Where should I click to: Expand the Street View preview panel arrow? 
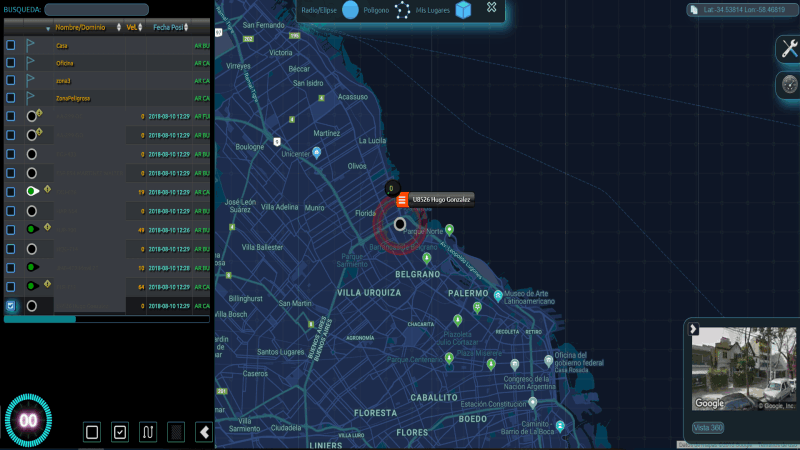point(693,329)
